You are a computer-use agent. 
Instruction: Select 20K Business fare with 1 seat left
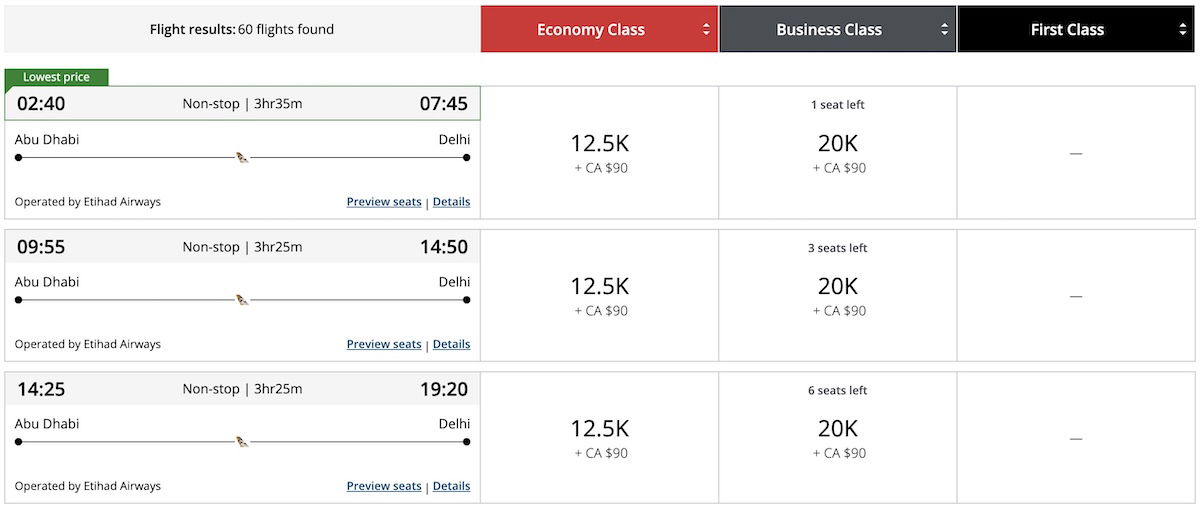coord(838,153)
